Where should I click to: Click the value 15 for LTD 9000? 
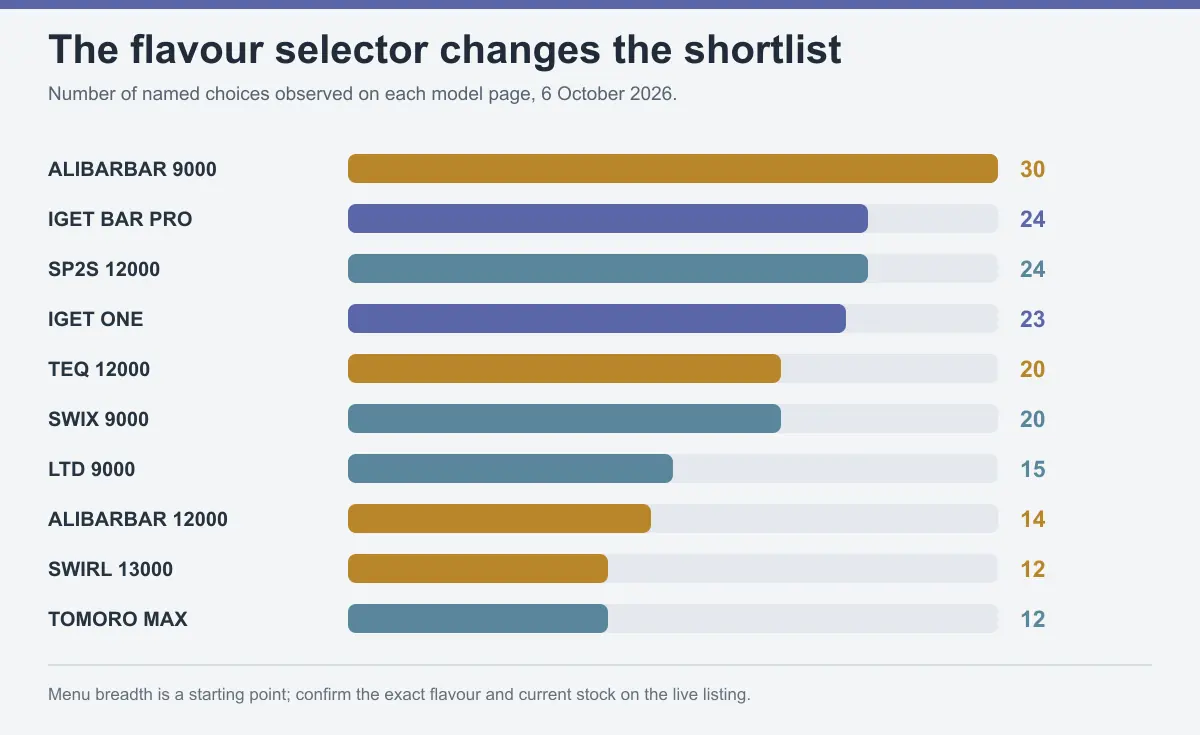tap(1032, 469)
